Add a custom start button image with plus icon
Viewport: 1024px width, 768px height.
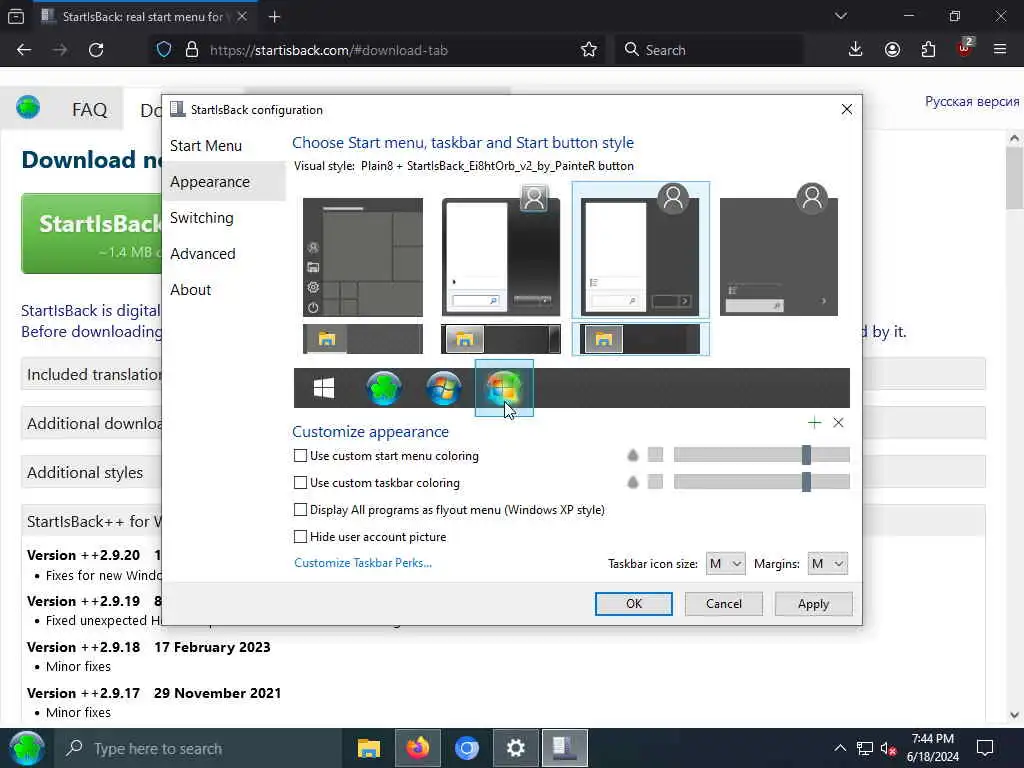coord(814,423)
